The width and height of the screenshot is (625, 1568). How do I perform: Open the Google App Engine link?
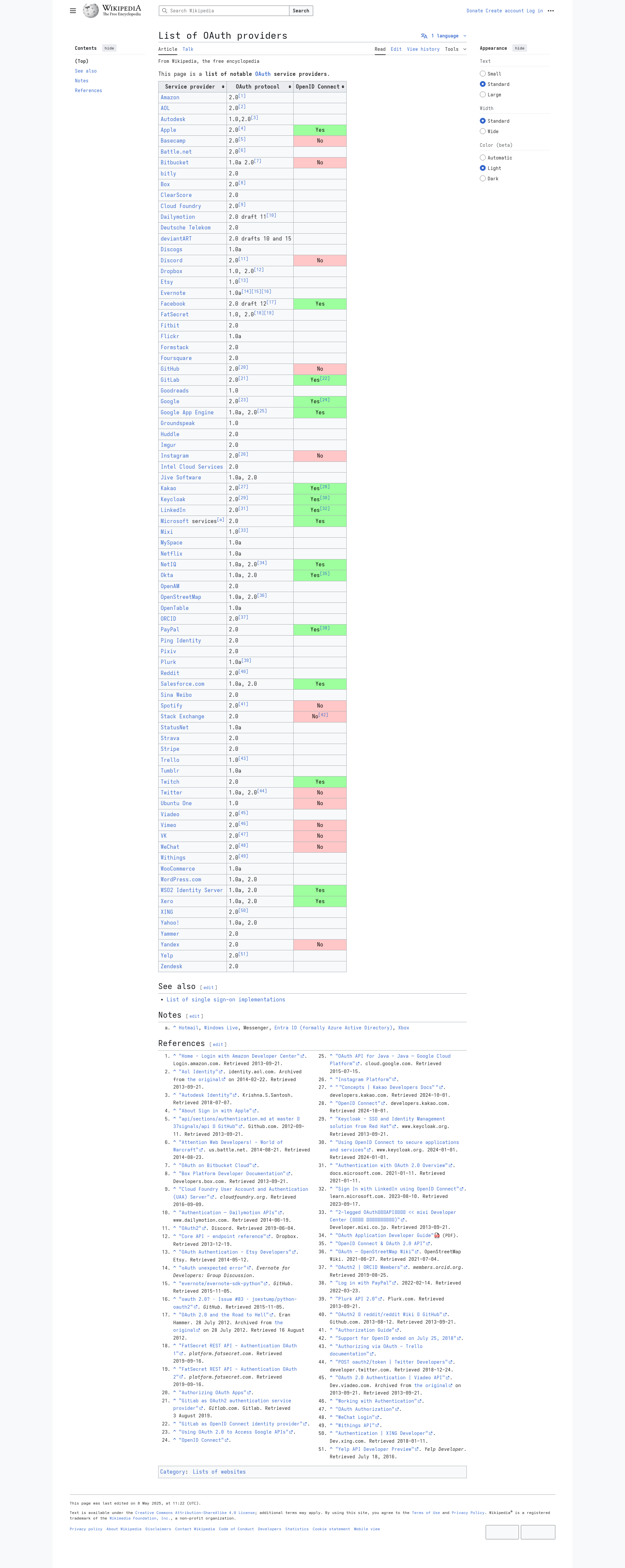coord(187,413)
